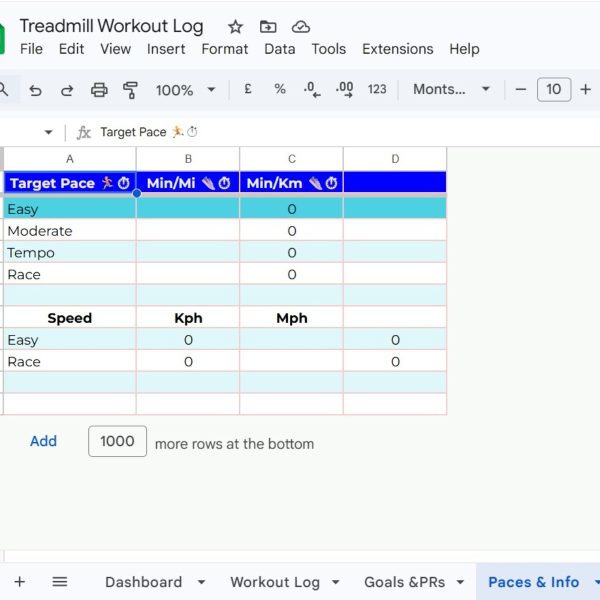Select the Min/Km value in Tempo row

(292, 253)
